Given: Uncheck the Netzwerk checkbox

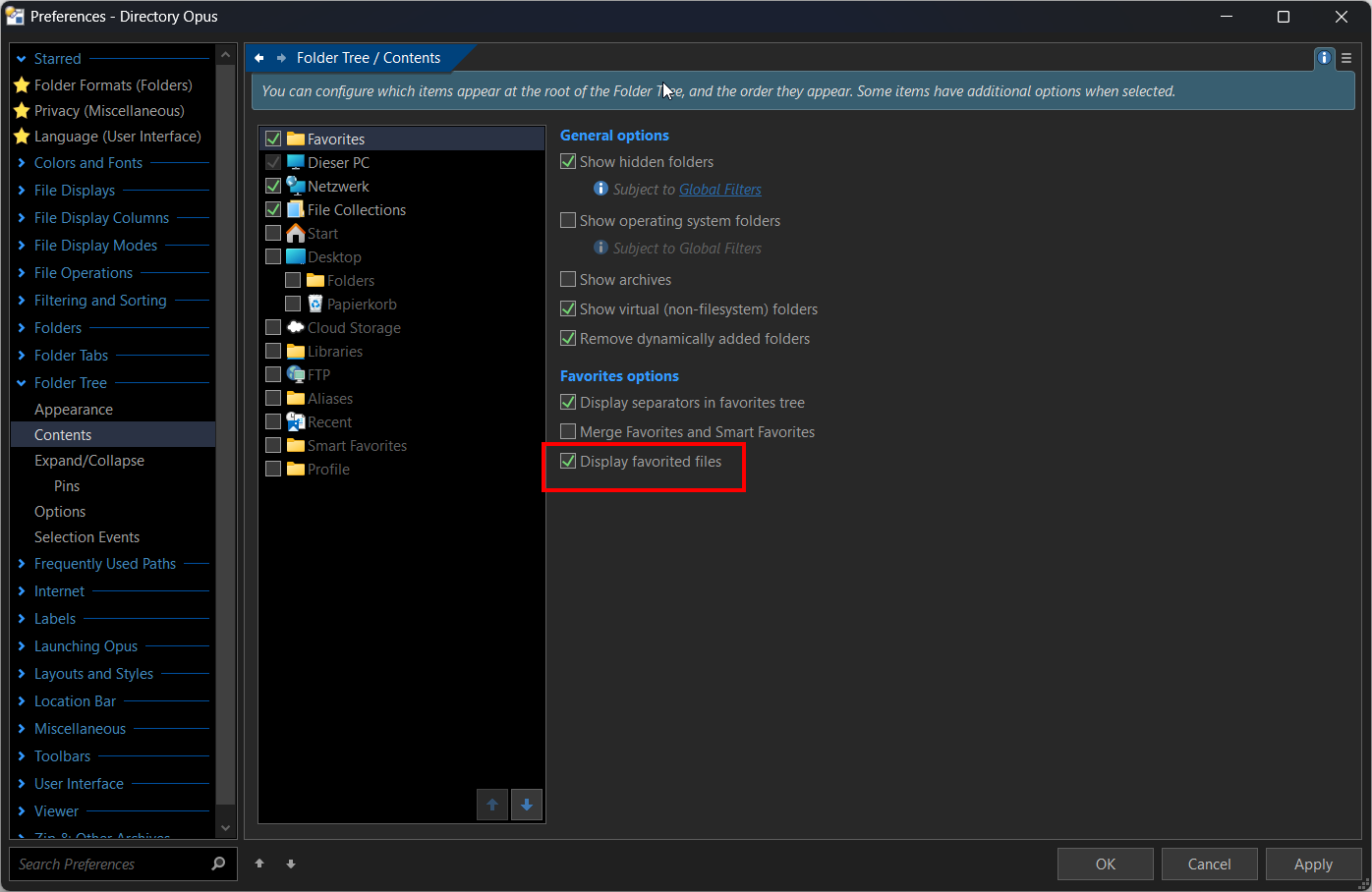Looking at the screenshot, I should pos(273,186).
